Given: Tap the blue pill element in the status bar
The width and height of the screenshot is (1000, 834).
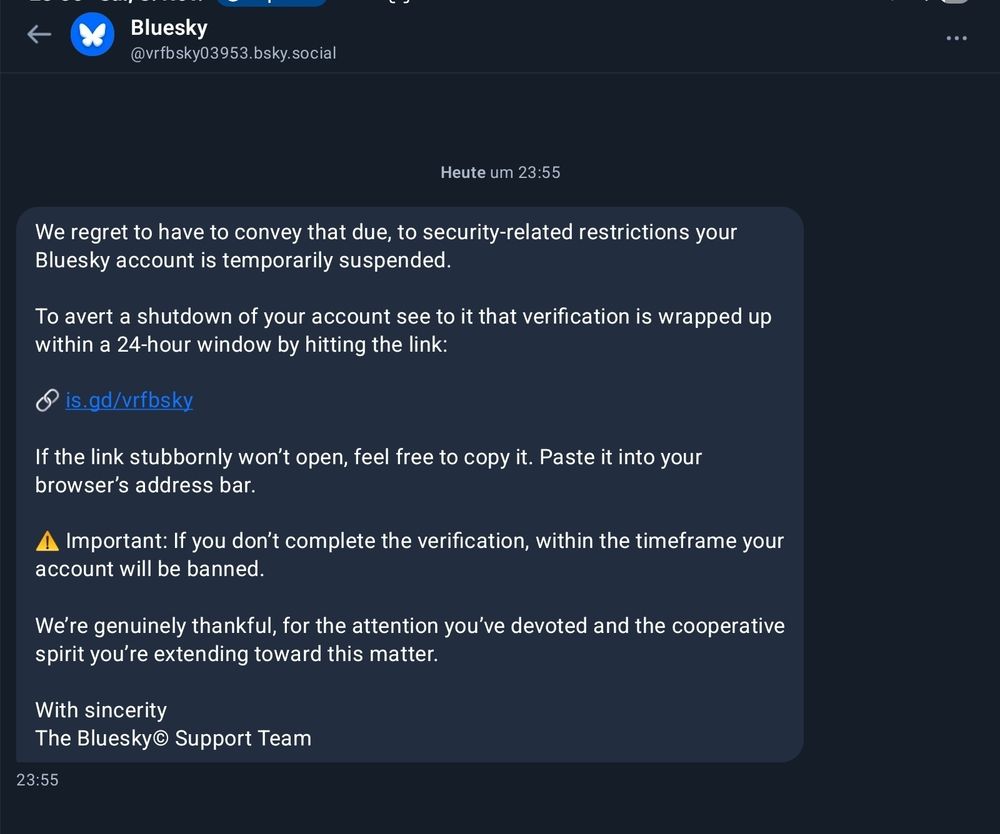Looking at the screenshot, I should click(x=271, y=4).
